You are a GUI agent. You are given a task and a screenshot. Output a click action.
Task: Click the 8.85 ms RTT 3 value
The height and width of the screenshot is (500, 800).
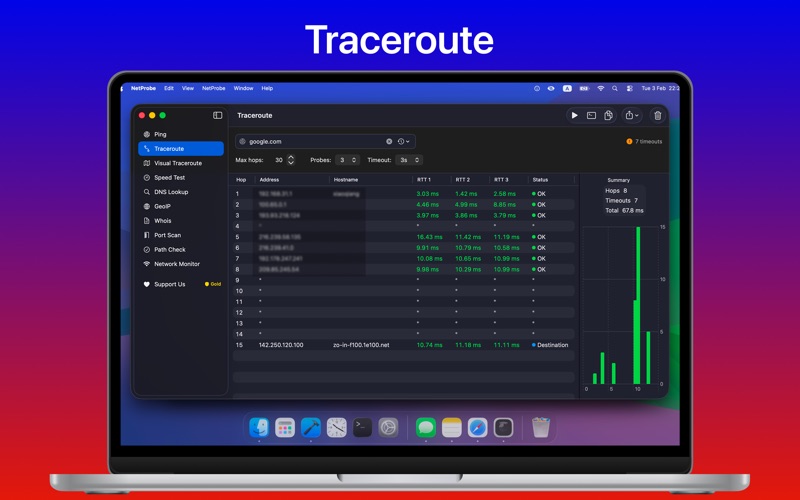[504, 205]
